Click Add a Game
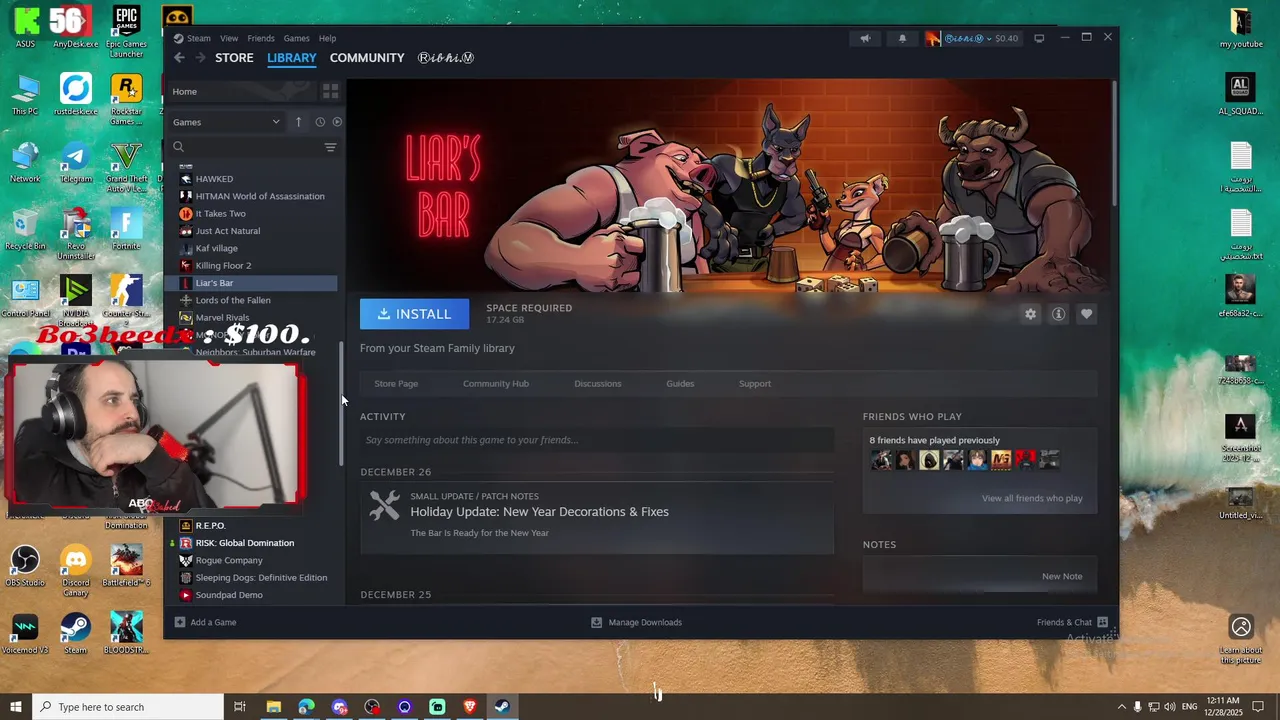 (205, 622)
